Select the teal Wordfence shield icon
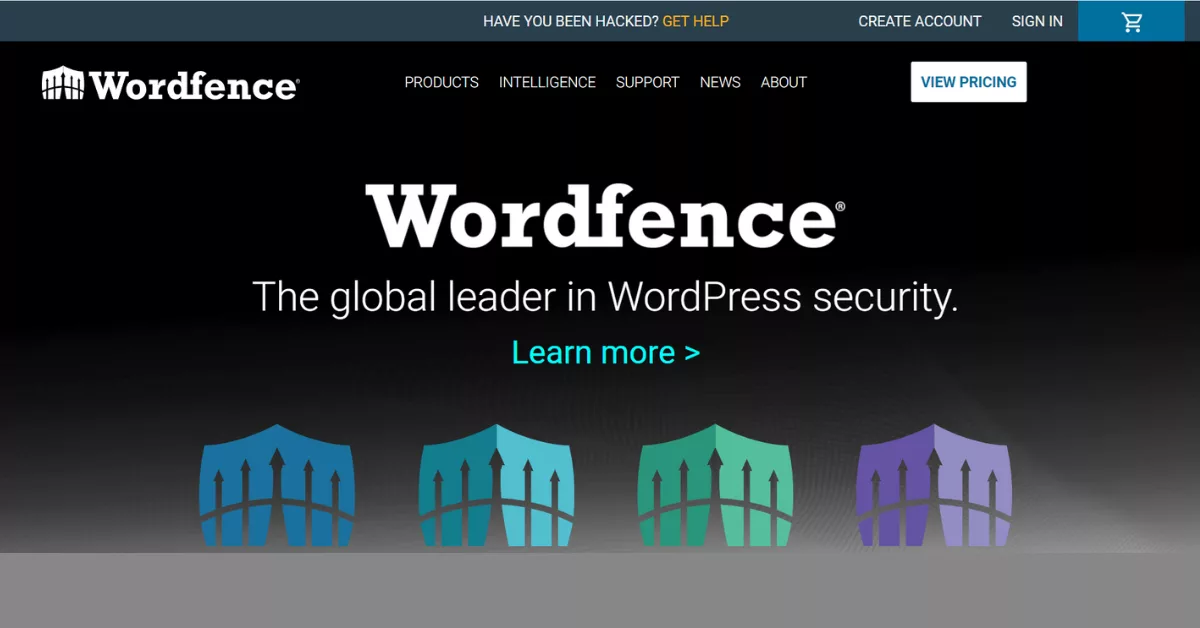Screen dimensions: 1200x628 (x=496, y=485)
